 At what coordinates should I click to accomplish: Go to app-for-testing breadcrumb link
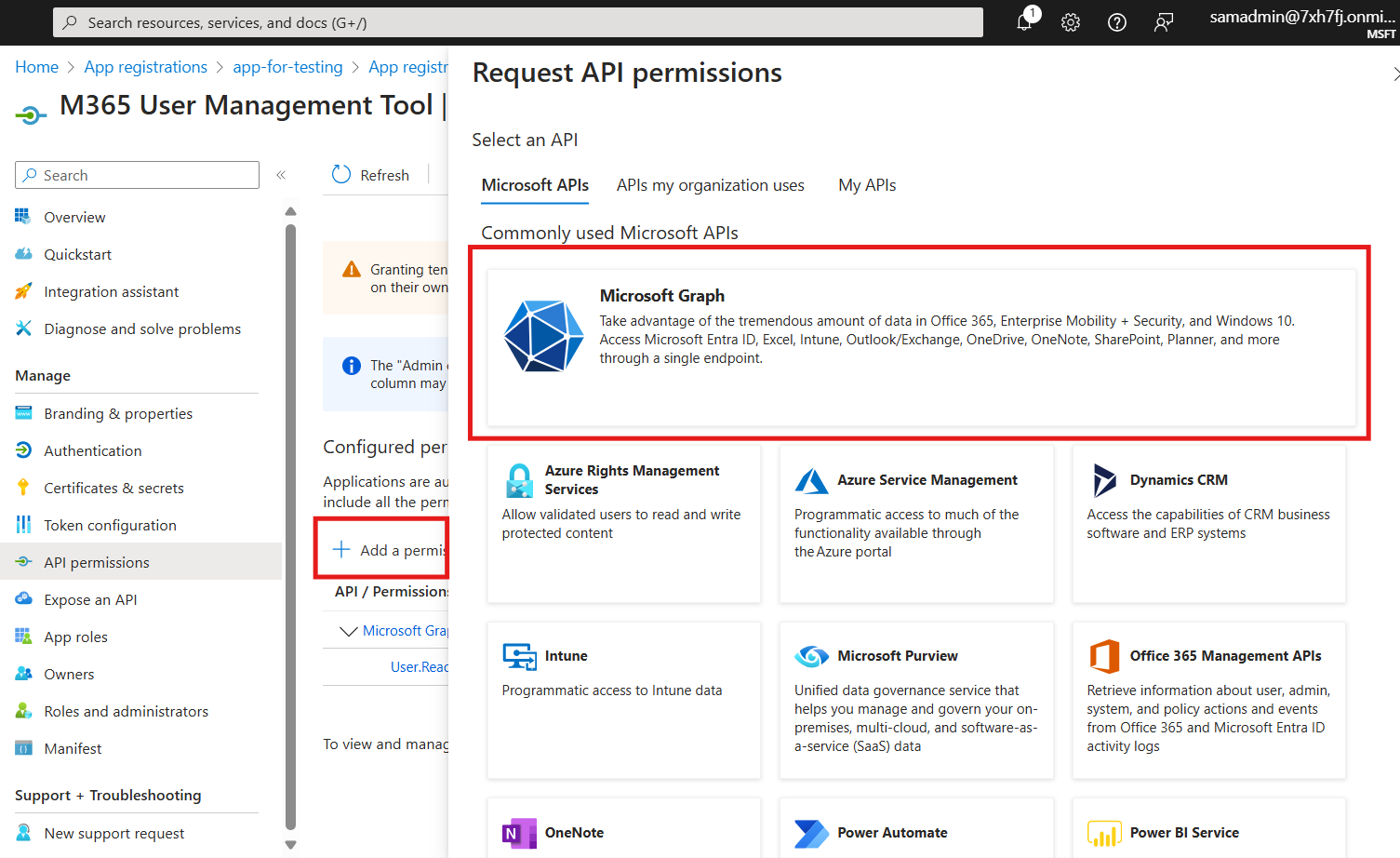coord(287,67)
